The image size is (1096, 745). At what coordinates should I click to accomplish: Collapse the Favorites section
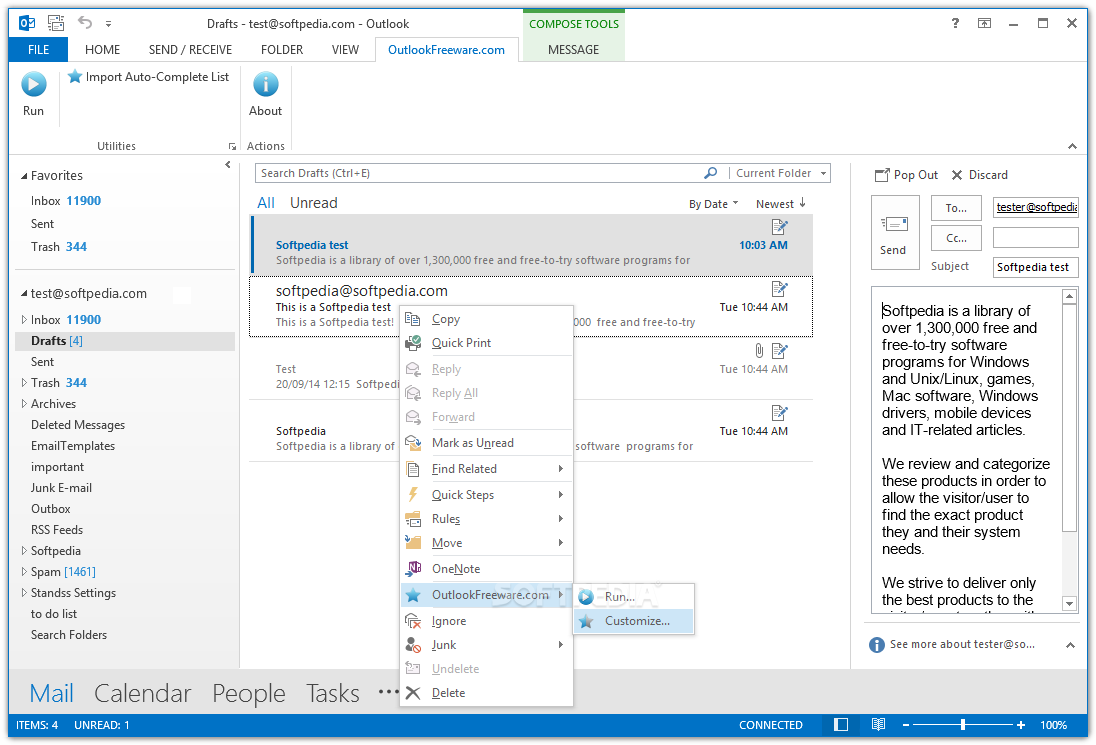point(24,176)
